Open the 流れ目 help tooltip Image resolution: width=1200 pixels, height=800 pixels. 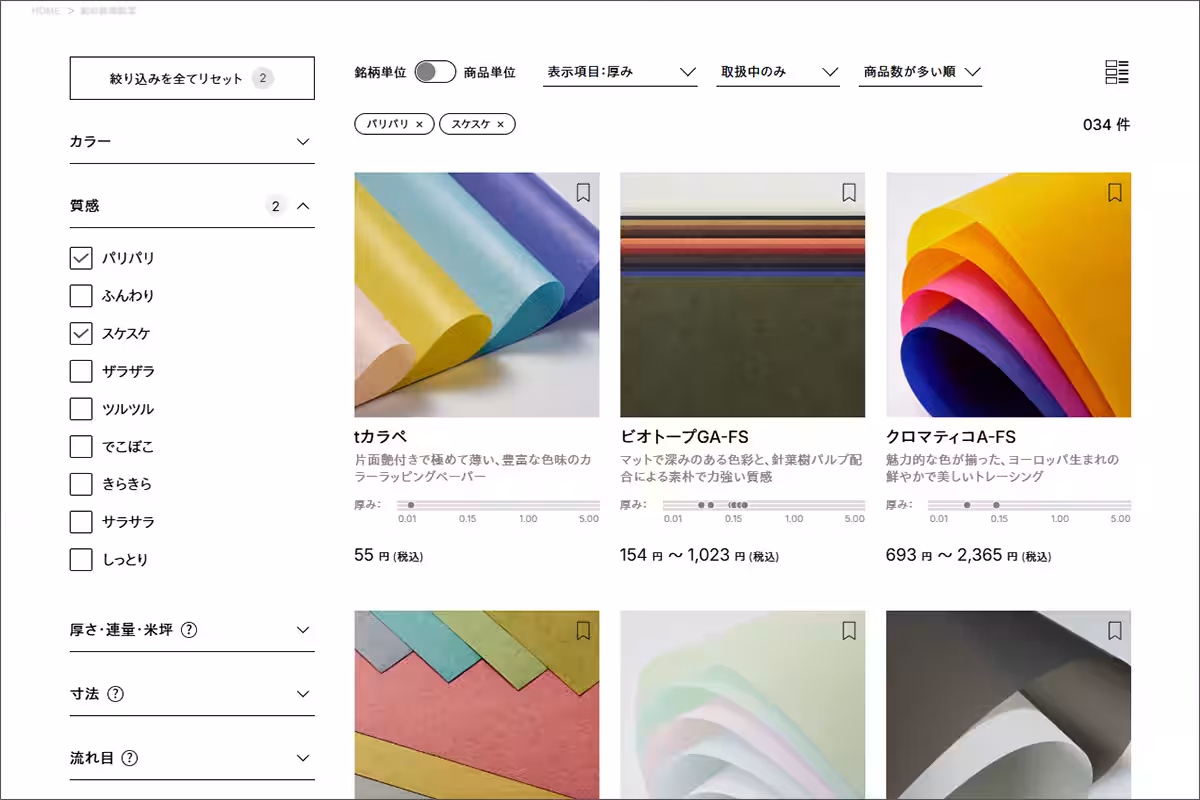(128, 758)
